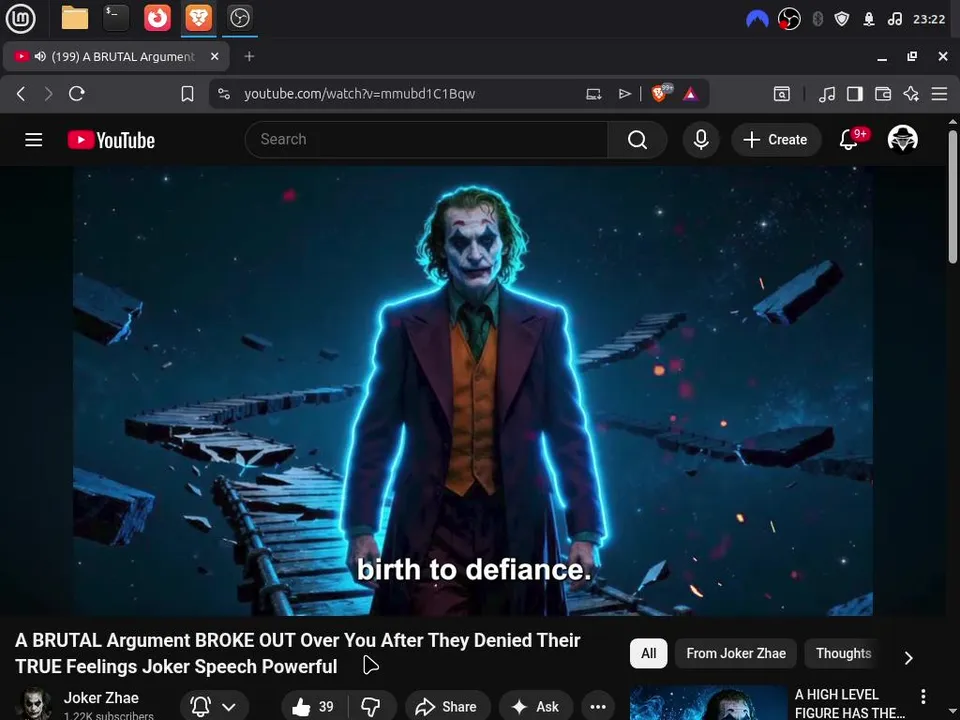Image resolution: width=960 pixels, height=720 pixels.
Task: Toggle the browser sidebar panel
Action: tap(855, 94)
